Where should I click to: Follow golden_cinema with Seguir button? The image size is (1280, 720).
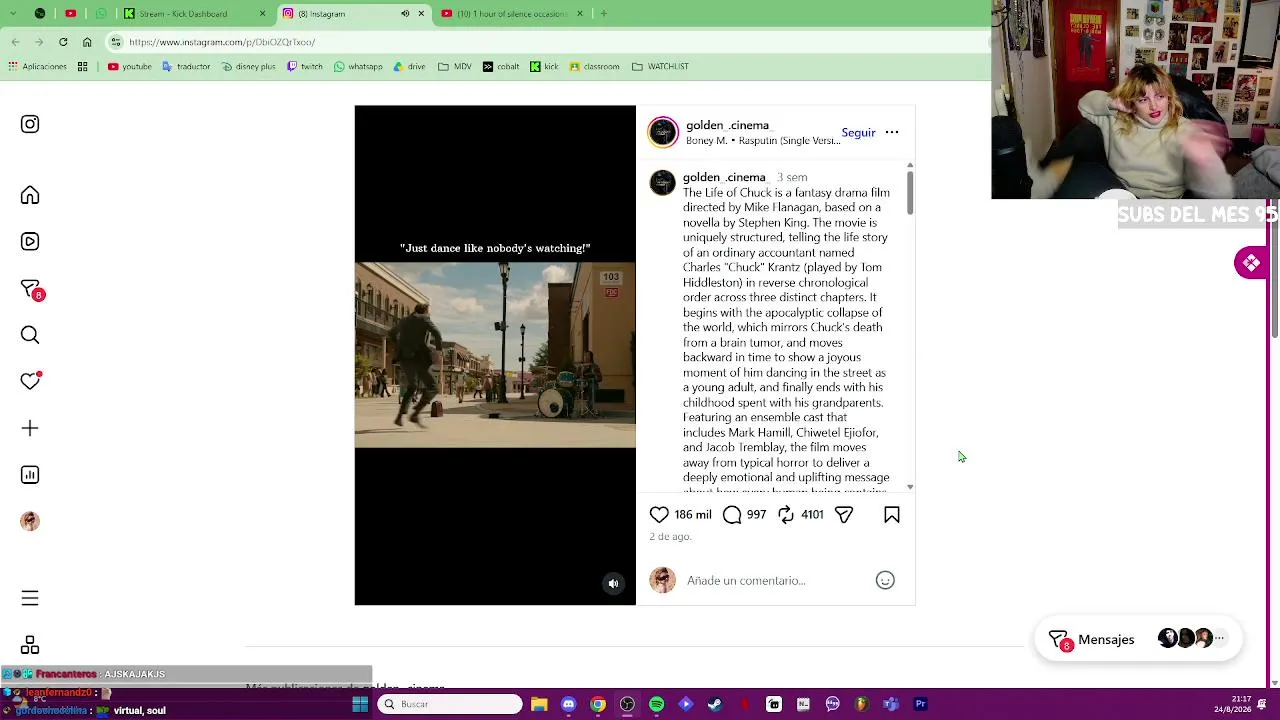[858, 132]
